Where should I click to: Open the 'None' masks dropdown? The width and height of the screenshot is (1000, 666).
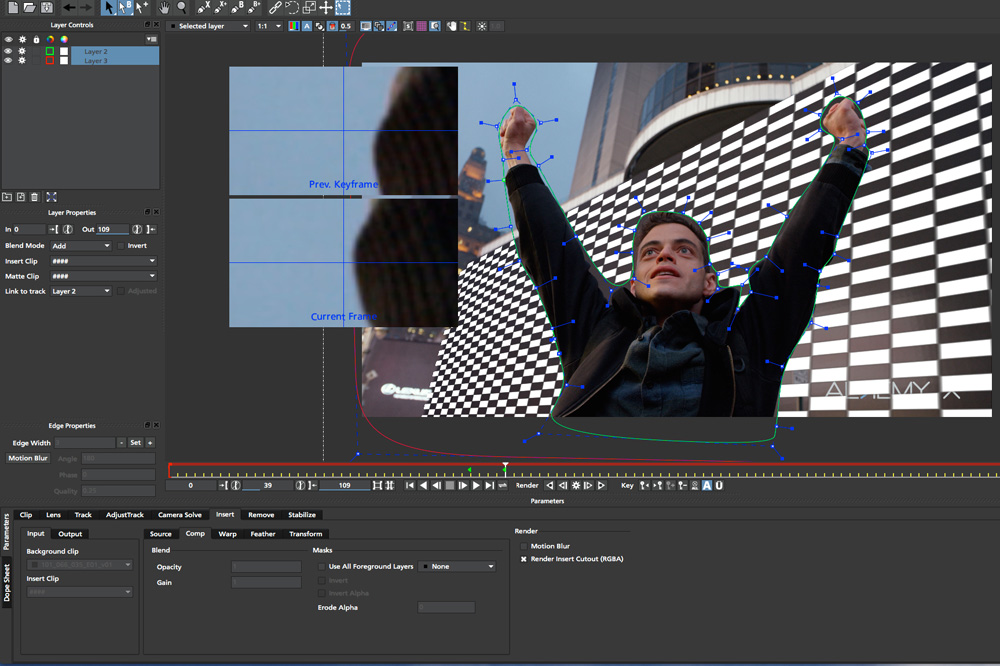pos(457,566)
